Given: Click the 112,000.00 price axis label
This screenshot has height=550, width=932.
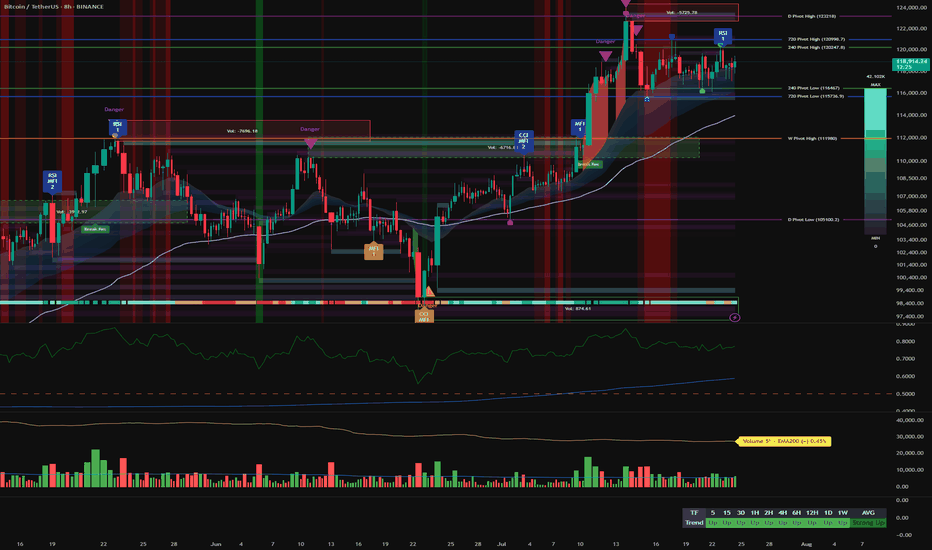Looking at the screenshot, I should coord(912,138).
